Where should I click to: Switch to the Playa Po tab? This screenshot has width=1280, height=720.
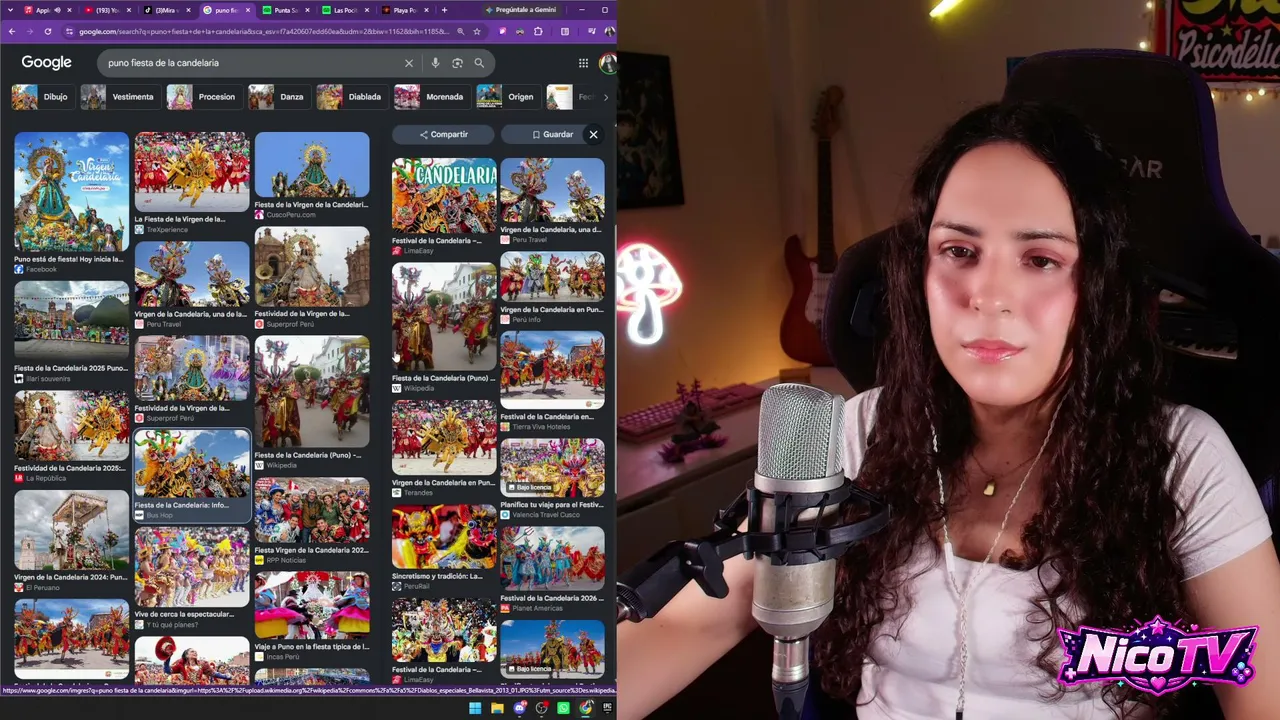click(x=404, y=10)
